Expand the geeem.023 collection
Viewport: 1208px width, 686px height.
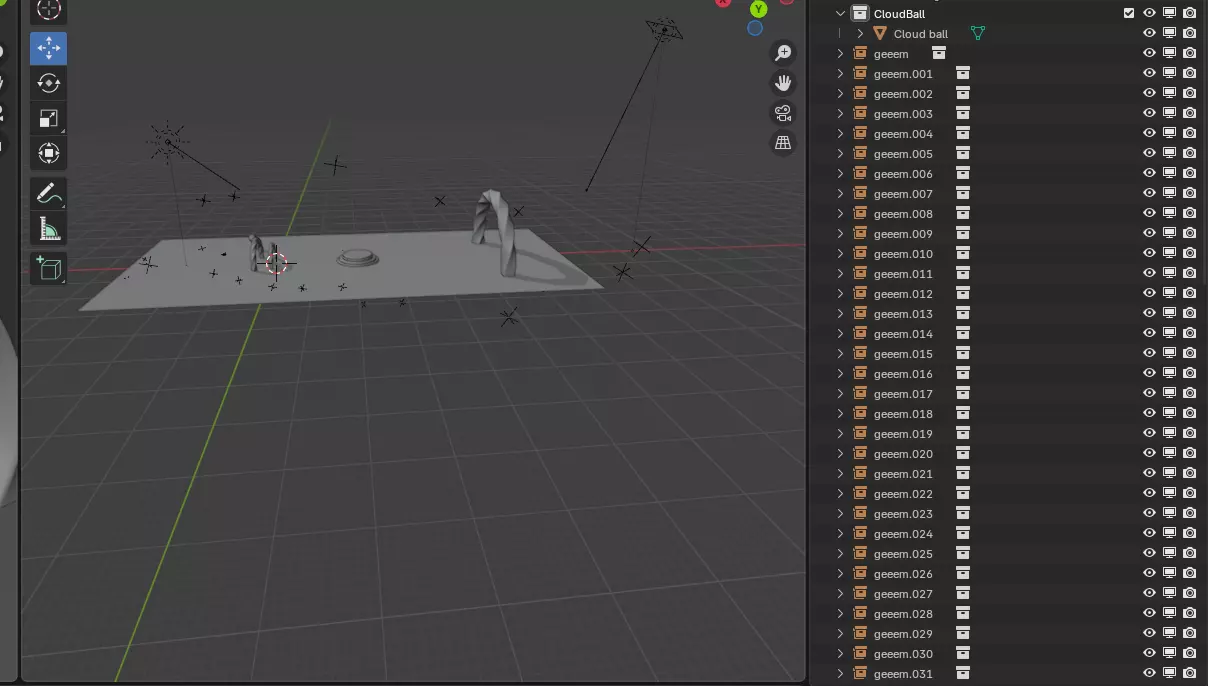[840, 514]
